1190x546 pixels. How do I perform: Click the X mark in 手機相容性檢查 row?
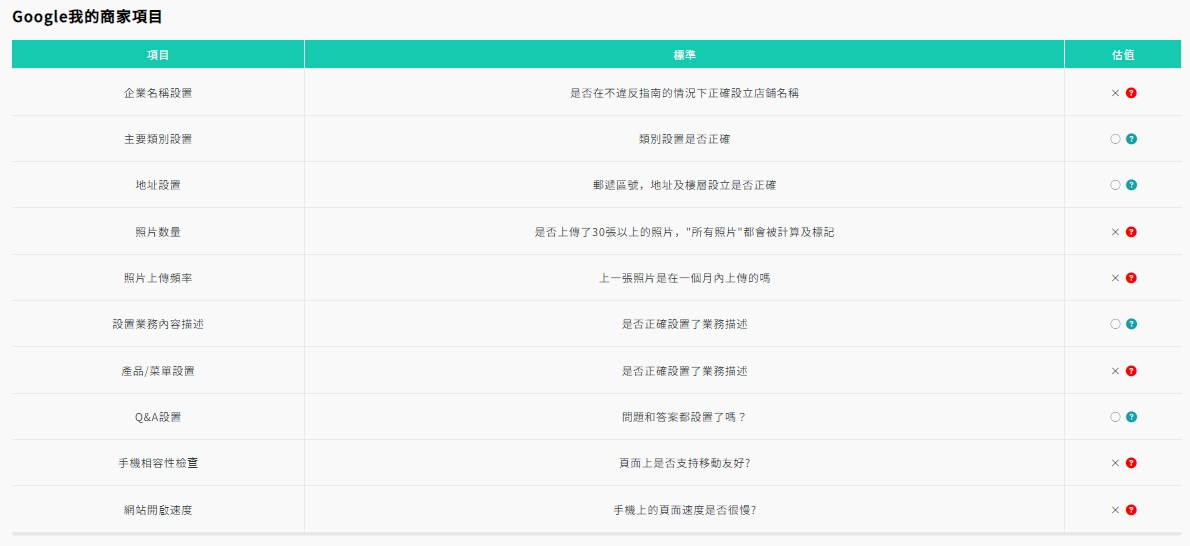coord(1115,463)
